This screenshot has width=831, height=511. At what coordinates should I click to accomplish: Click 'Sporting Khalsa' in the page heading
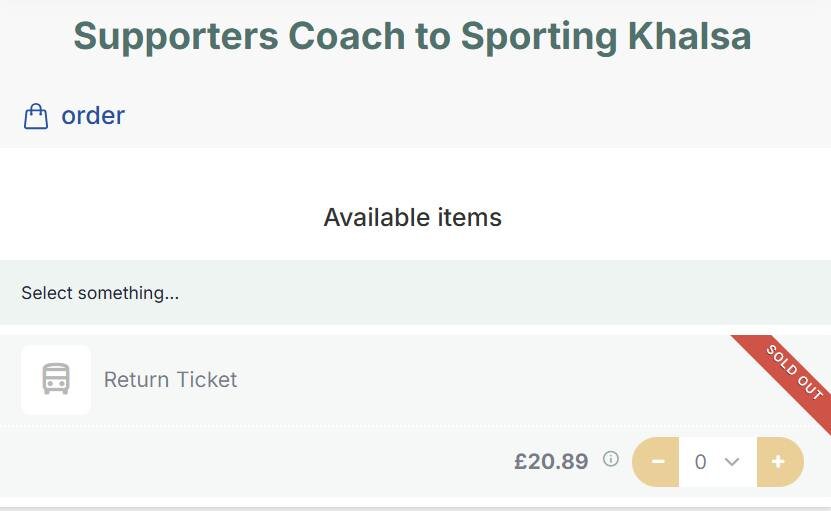606,37
